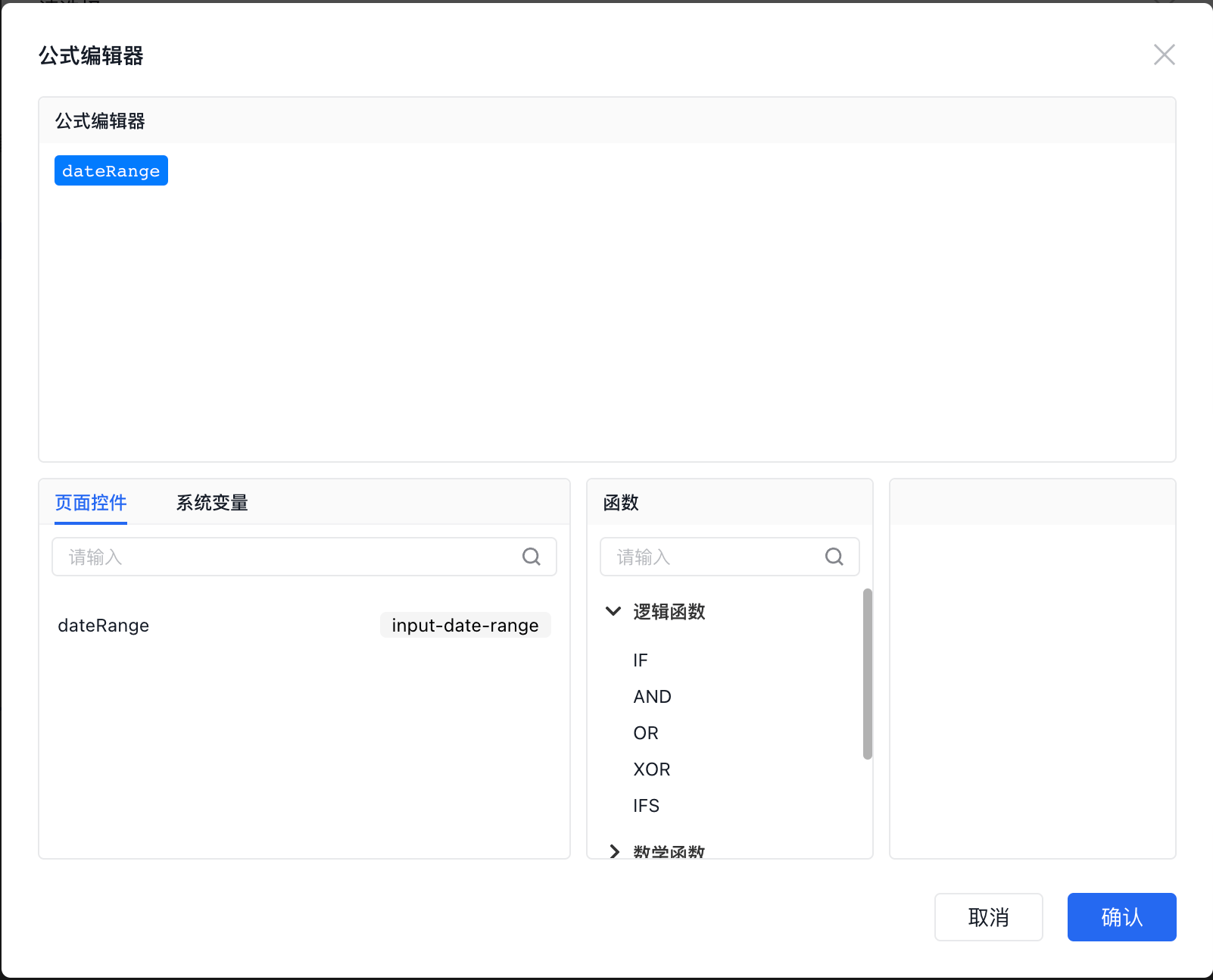Insert the IF function
The image size is (1213, 980).
(641, 660)
